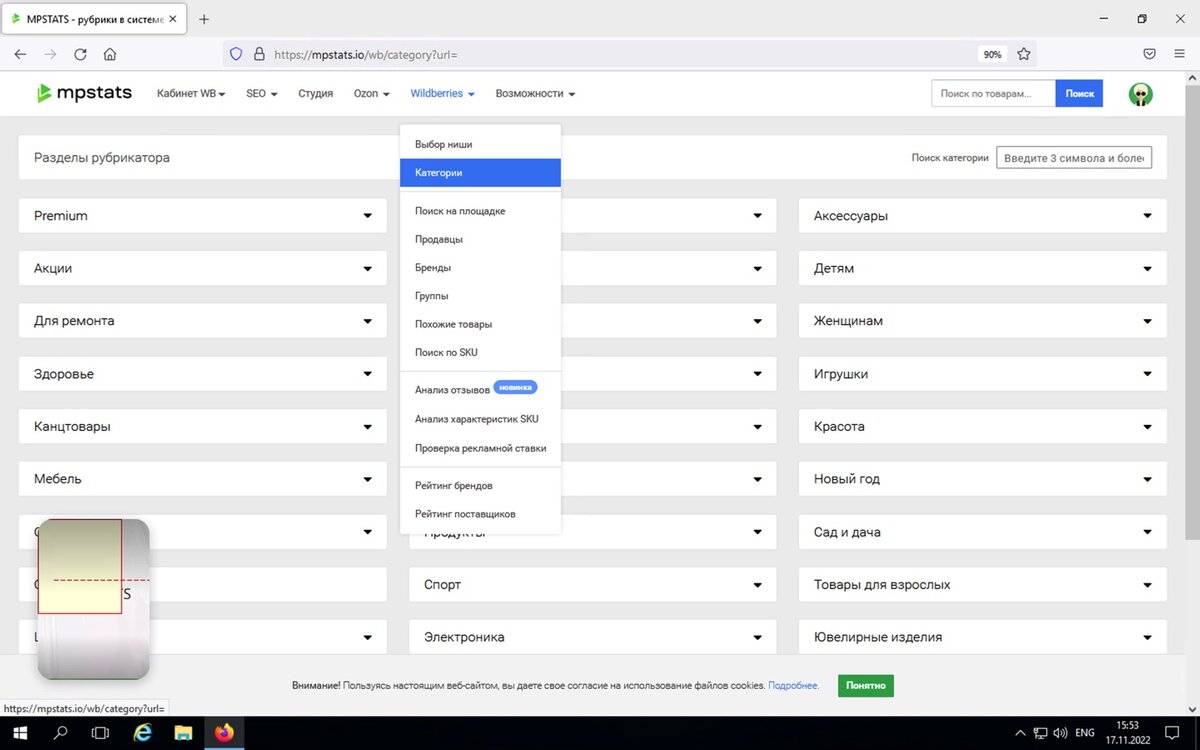Open File Explorer from taskbar
1200x750 pixels.
pyautogui.click(x=183, y=733)
